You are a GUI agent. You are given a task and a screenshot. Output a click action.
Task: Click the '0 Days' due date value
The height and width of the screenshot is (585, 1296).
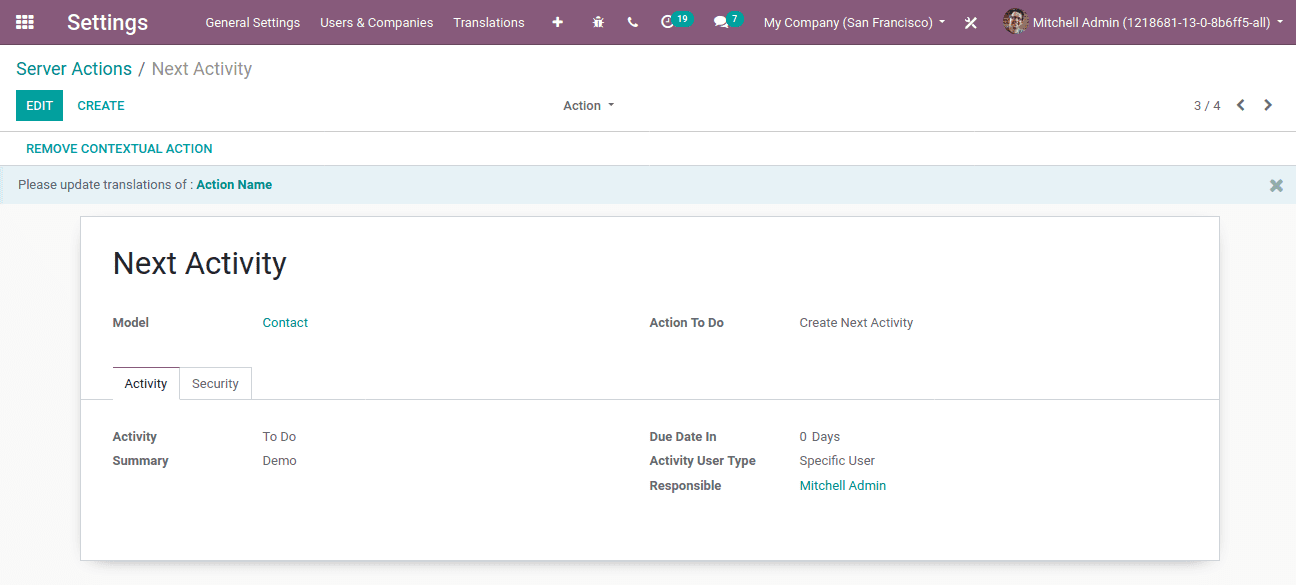[820, 437]
